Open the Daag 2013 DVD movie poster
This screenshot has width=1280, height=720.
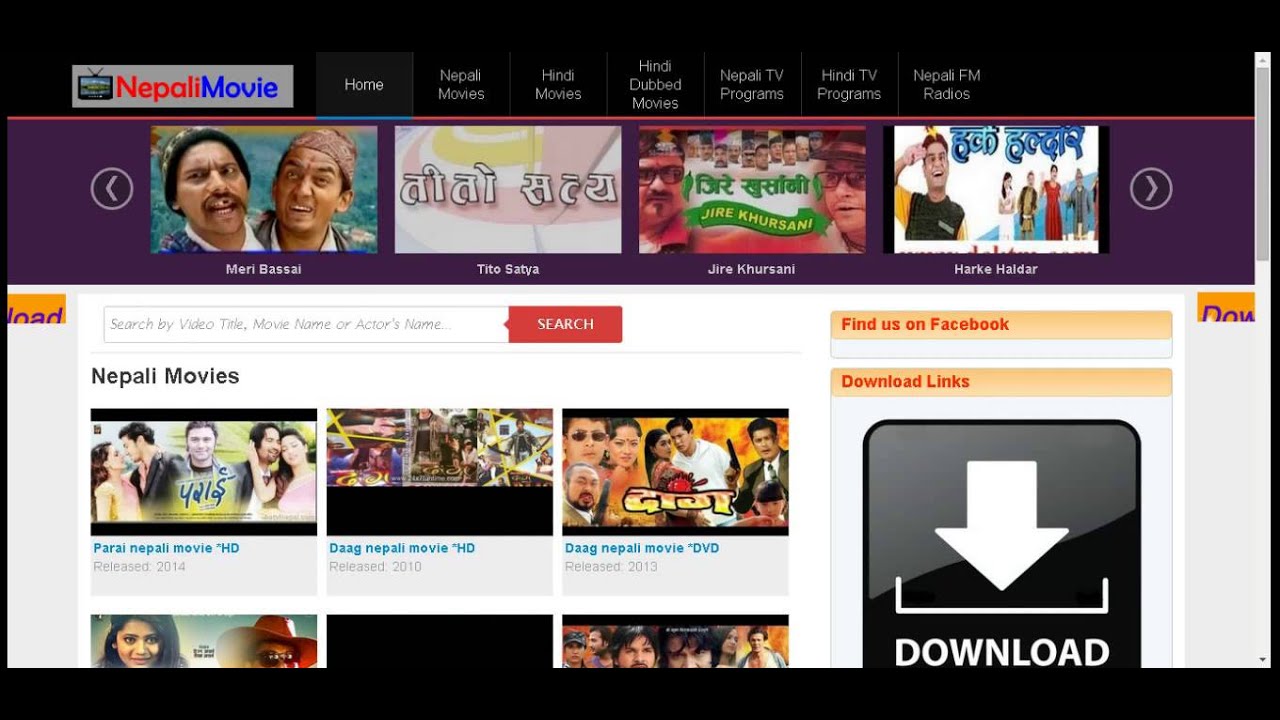tap(676, 472)
